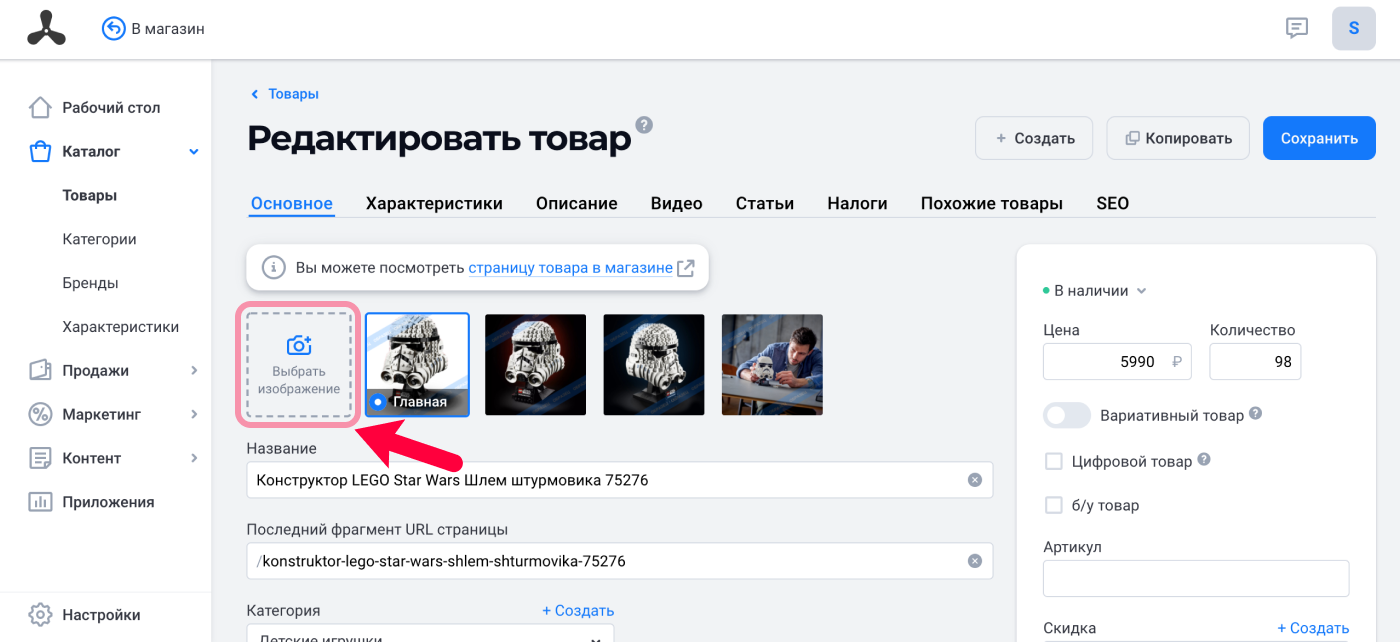1400x642 pixels.
Task: Click the info icon in the hint box
Action: click(x=273, y=268)
